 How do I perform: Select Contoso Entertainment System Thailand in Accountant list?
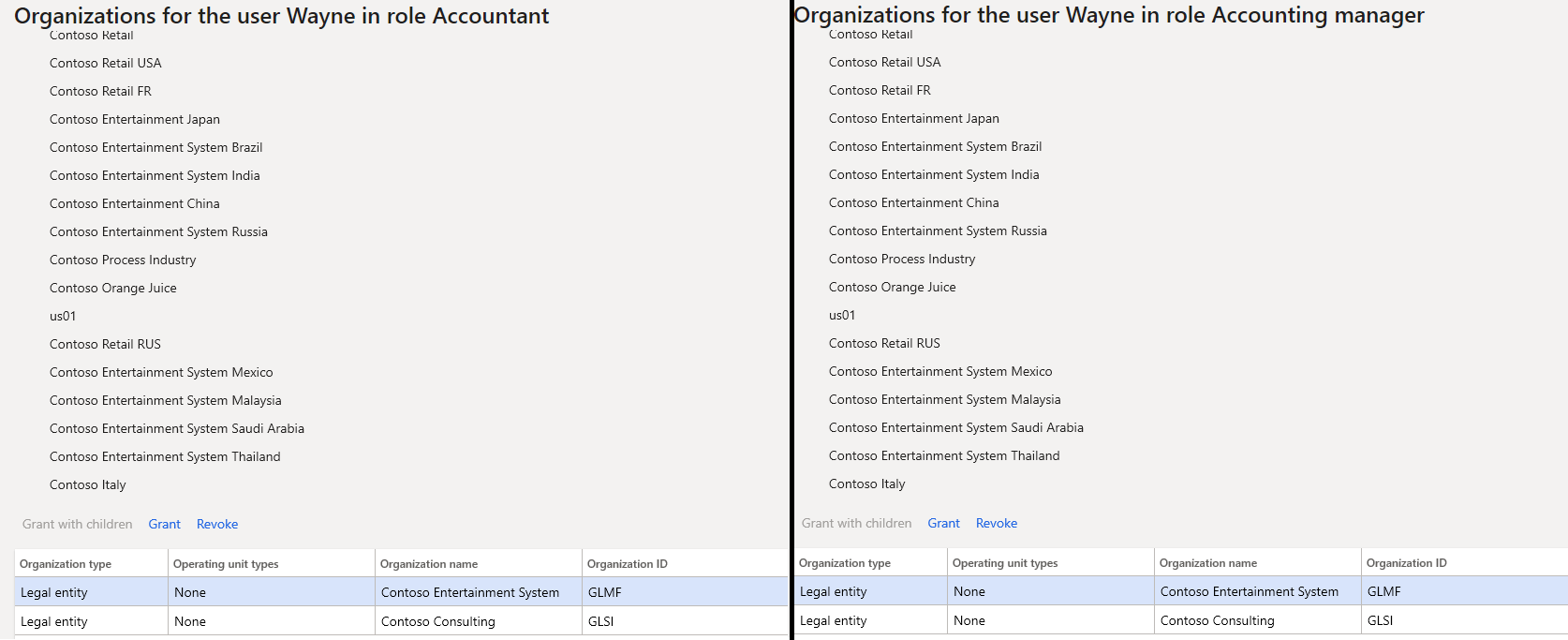[x=165, y=456]
